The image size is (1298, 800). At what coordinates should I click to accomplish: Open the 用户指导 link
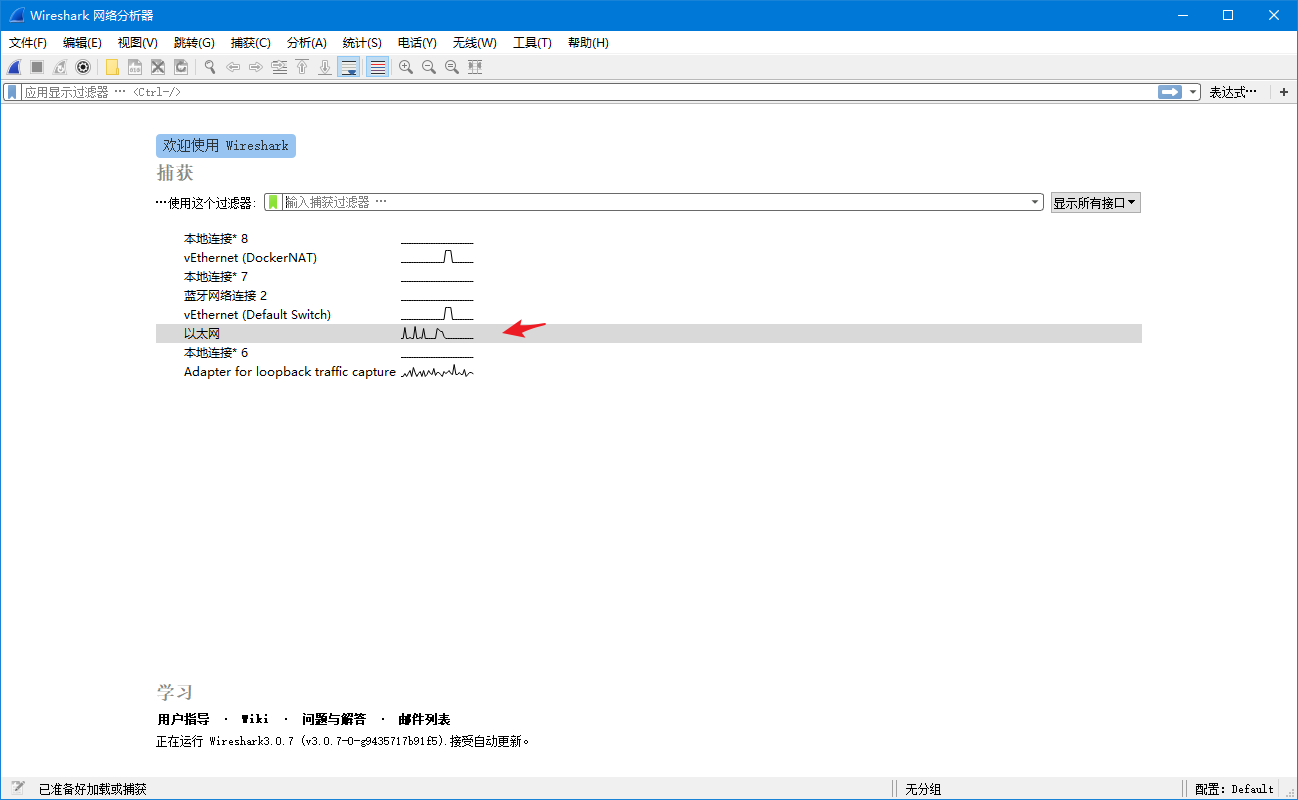(183, 719)
